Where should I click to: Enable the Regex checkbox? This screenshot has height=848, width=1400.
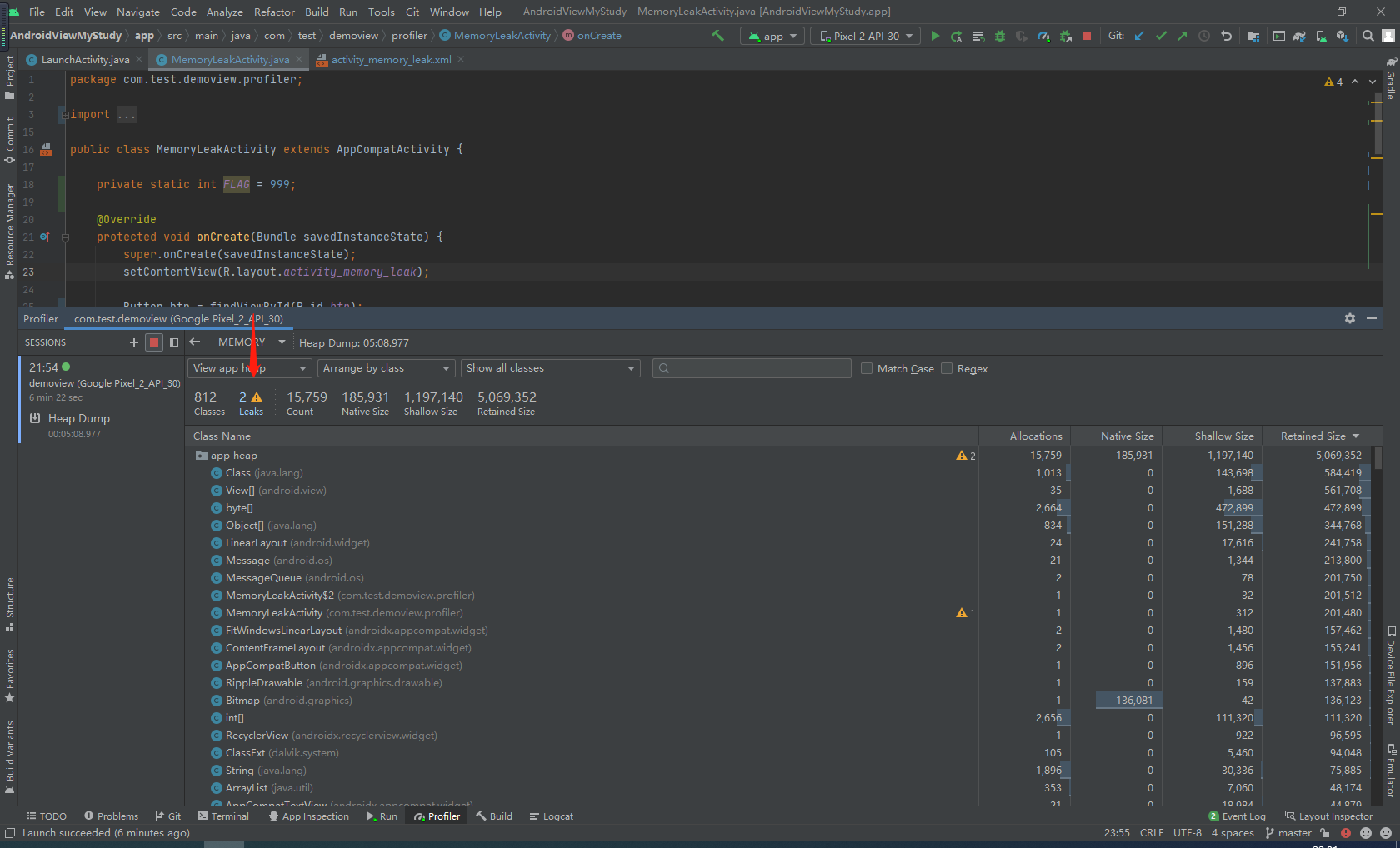947,368
